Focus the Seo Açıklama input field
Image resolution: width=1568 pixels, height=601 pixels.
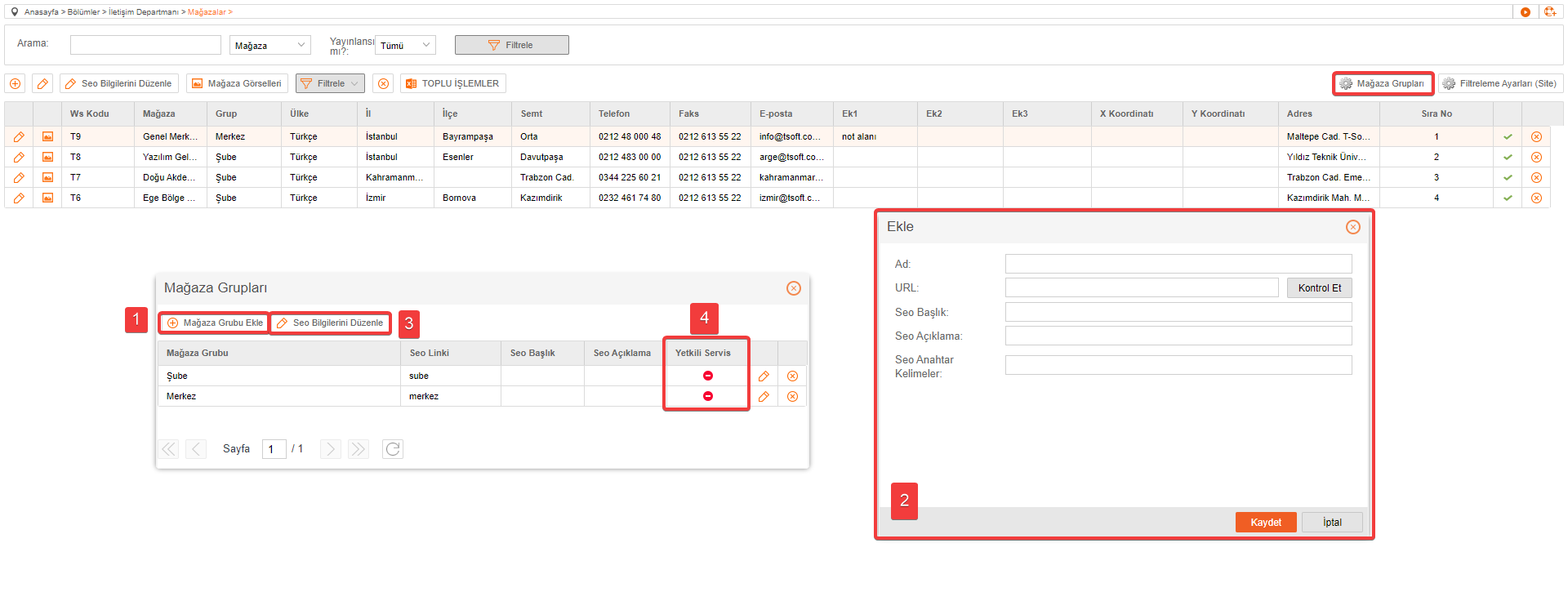point(1178,336)
